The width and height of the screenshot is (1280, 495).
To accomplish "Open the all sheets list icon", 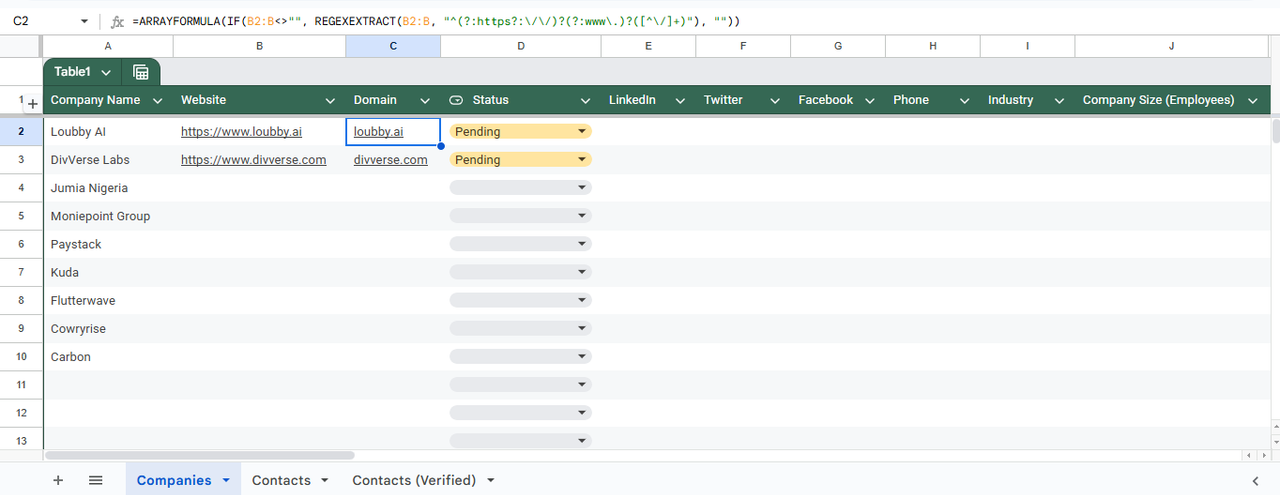I will point(96,480).
